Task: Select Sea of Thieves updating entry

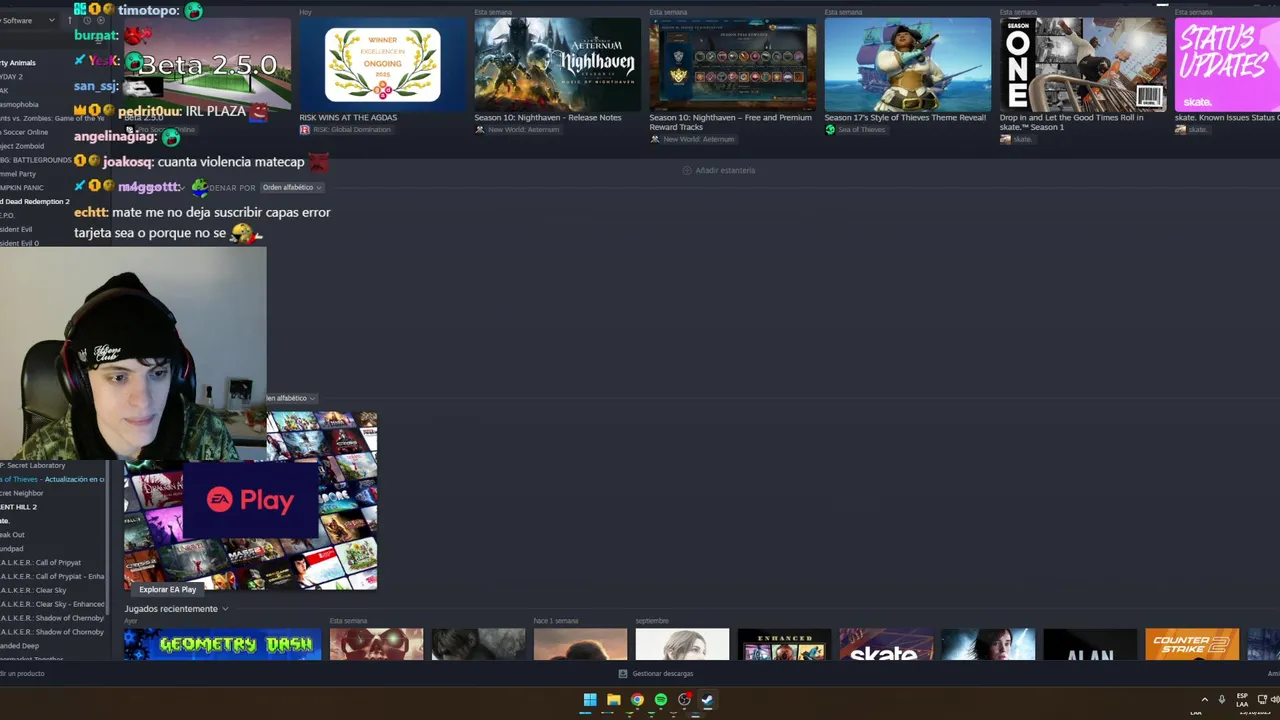Action: coord(52,479)
